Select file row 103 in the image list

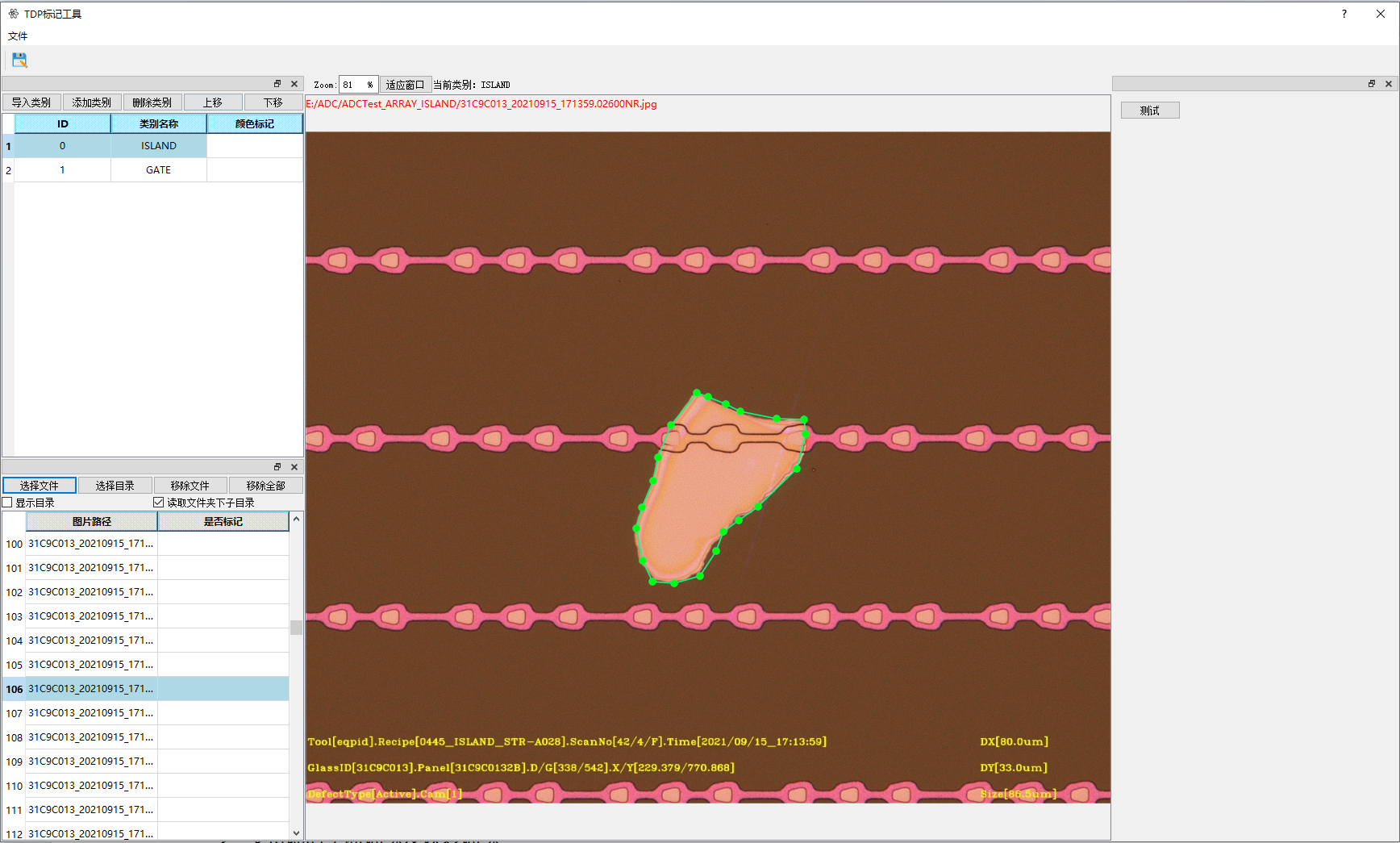90,616
